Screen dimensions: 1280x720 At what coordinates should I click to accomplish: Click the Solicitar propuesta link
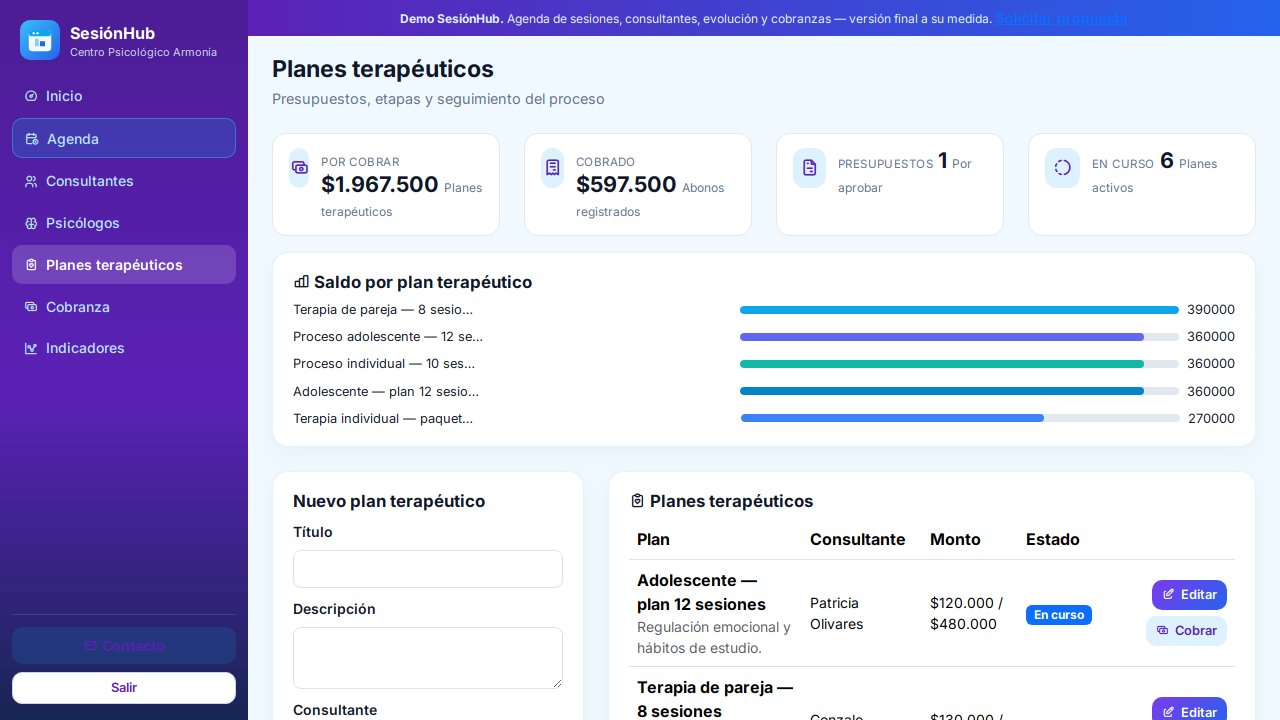pos(1061,18)
